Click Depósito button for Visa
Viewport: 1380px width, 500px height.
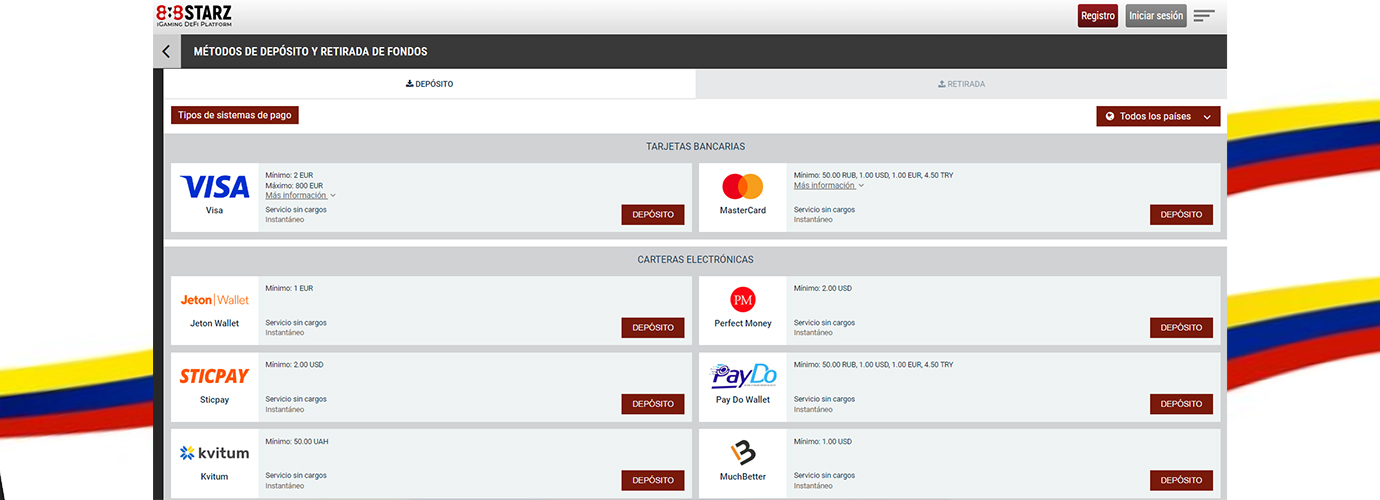pos(653,214)
